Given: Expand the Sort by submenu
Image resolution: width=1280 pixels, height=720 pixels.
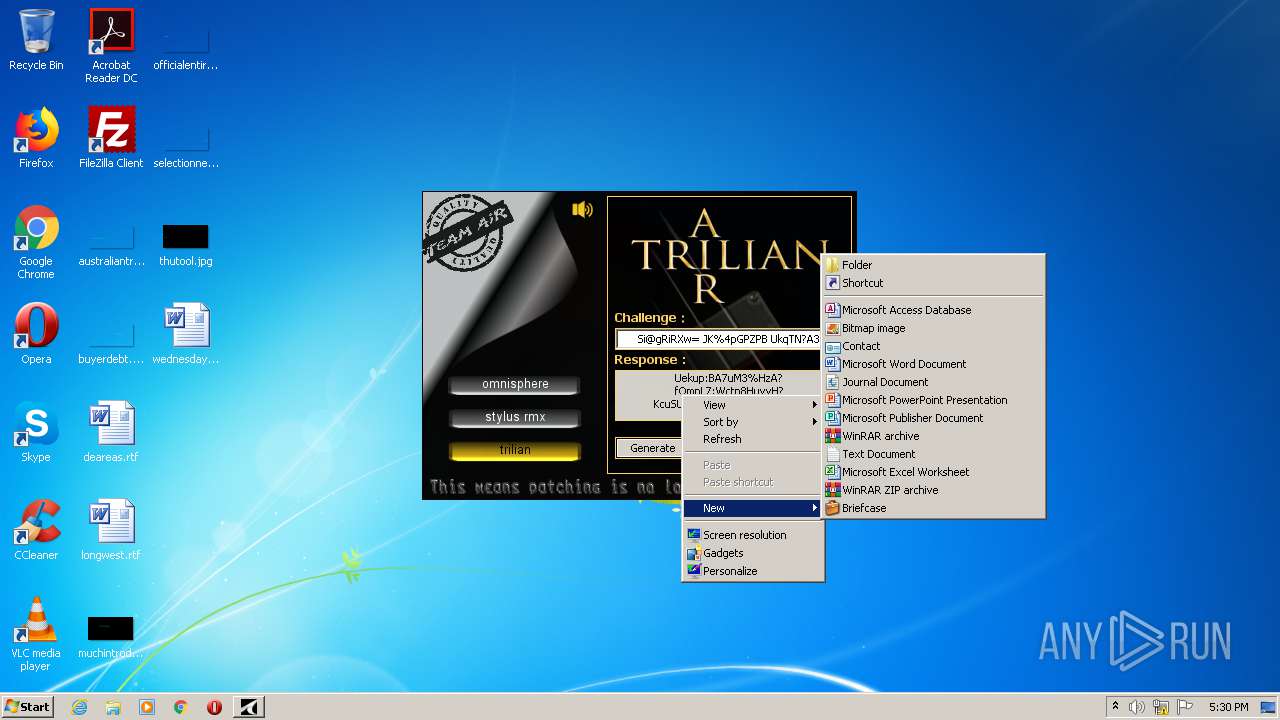Looking at the screenshot, I should tap(753, 422).
